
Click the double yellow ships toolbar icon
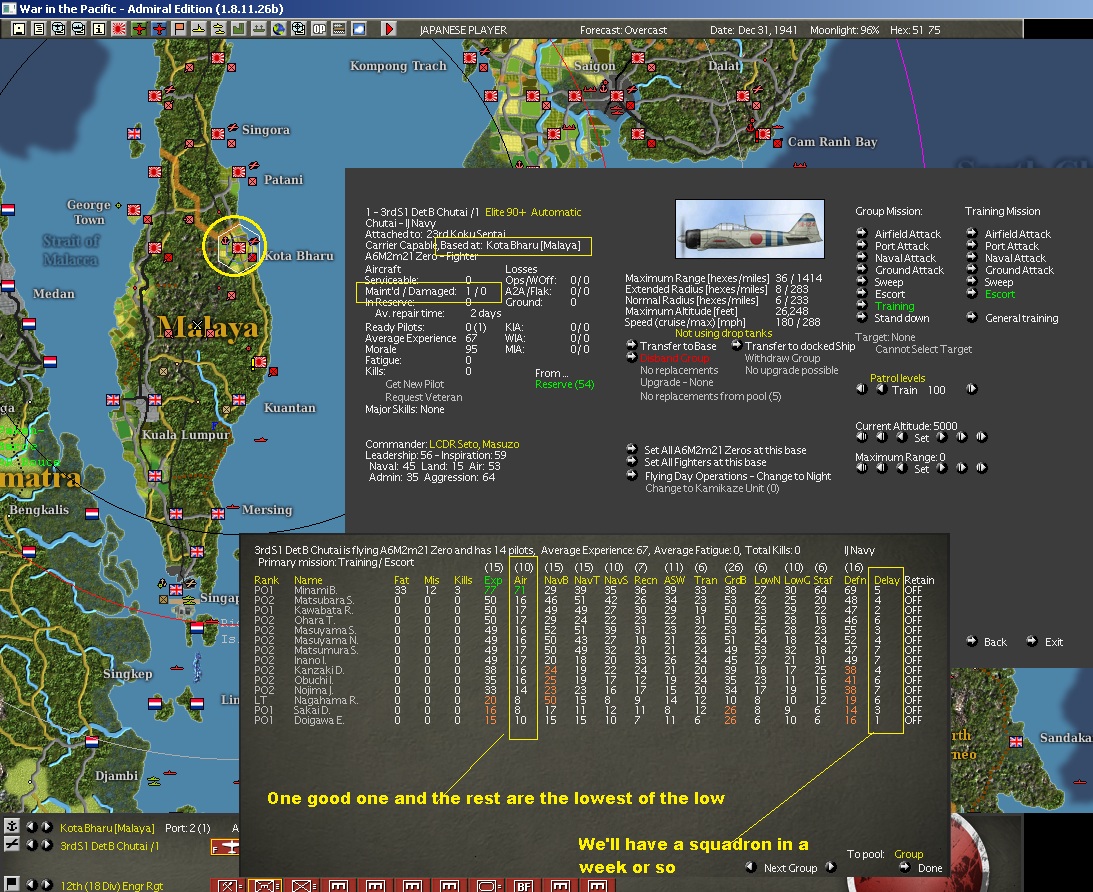218,29
